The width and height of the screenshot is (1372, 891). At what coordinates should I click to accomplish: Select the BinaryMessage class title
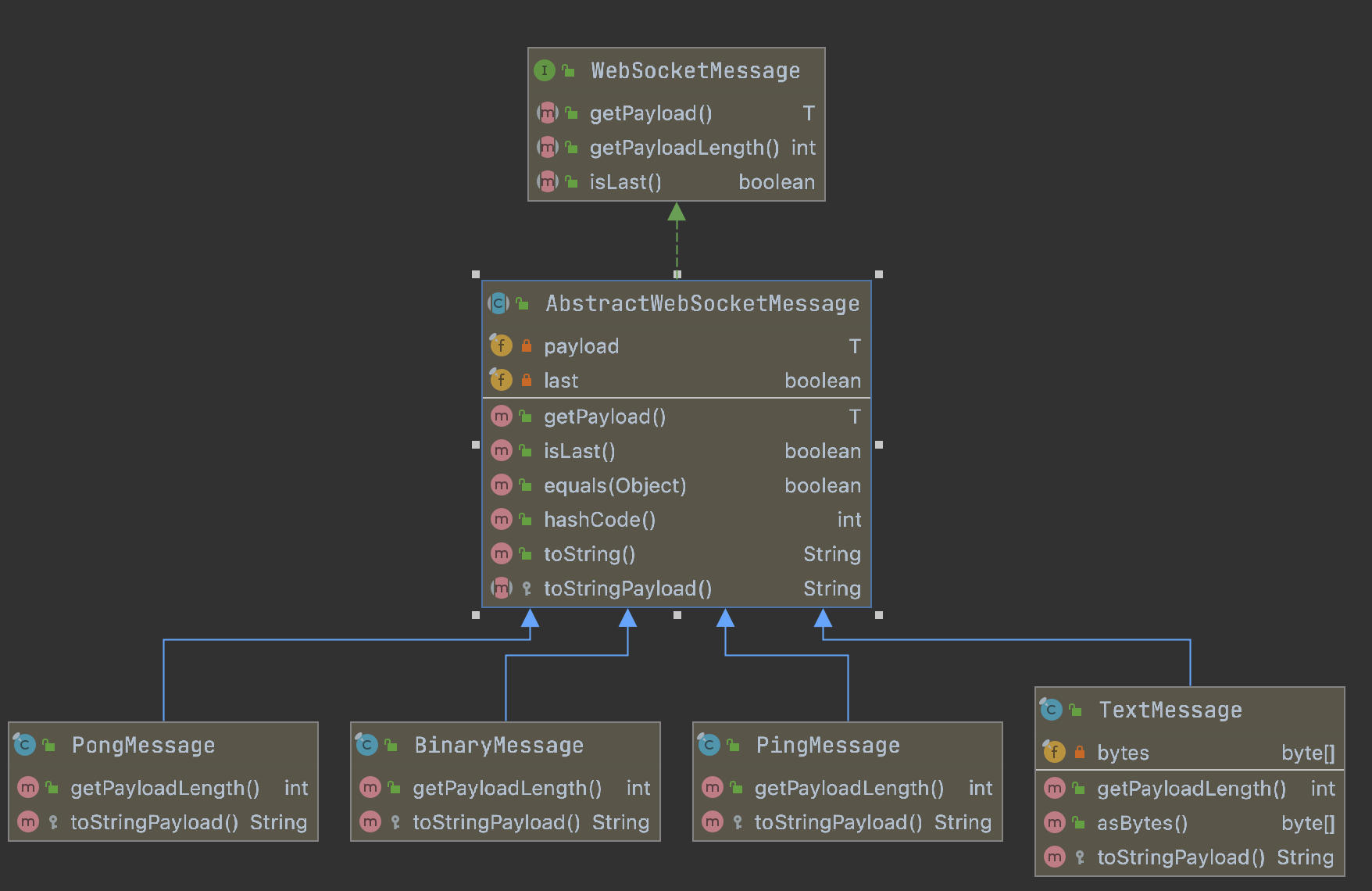coord(498,745)
